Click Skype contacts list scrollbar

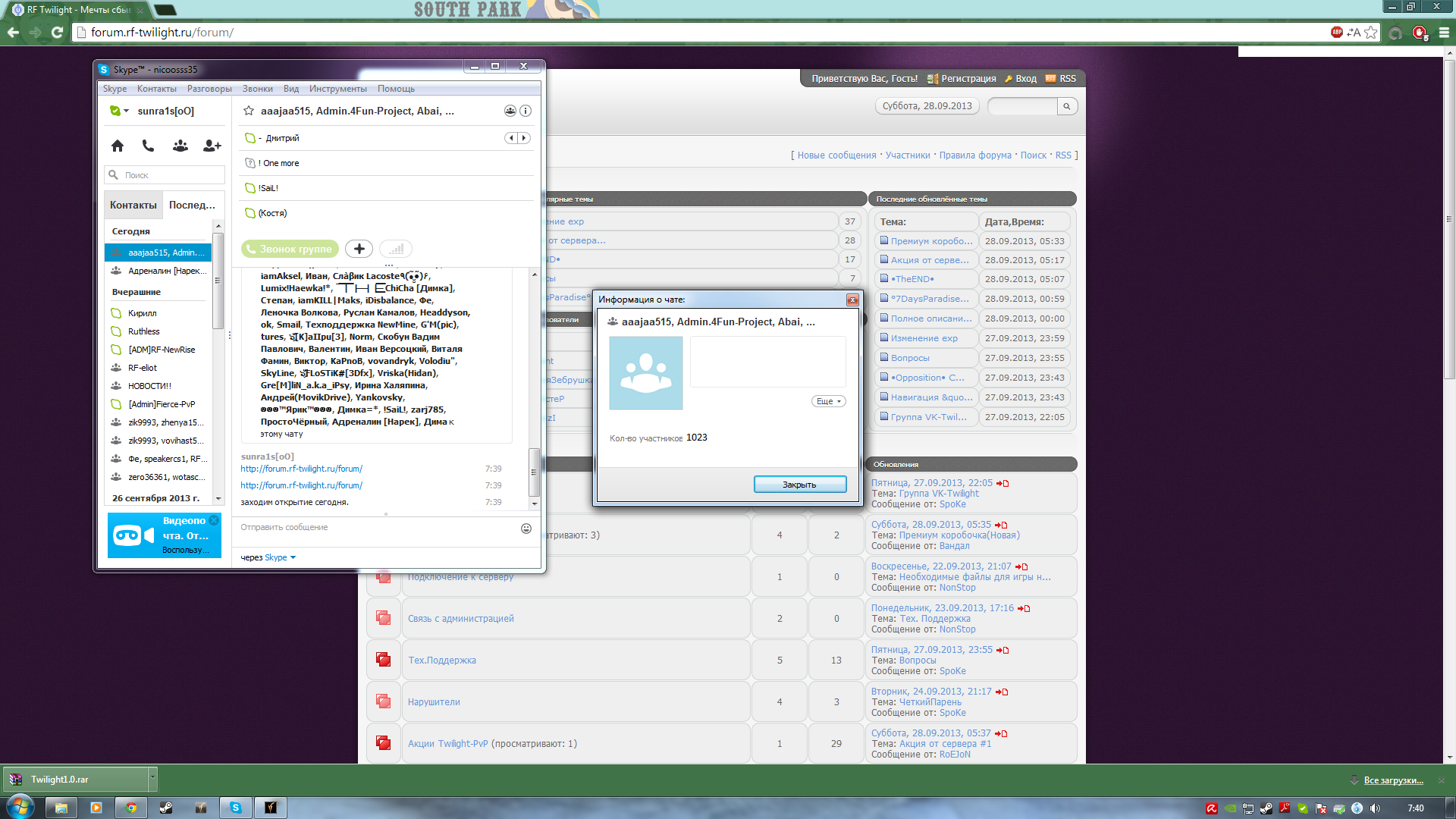tap(218, 281)
